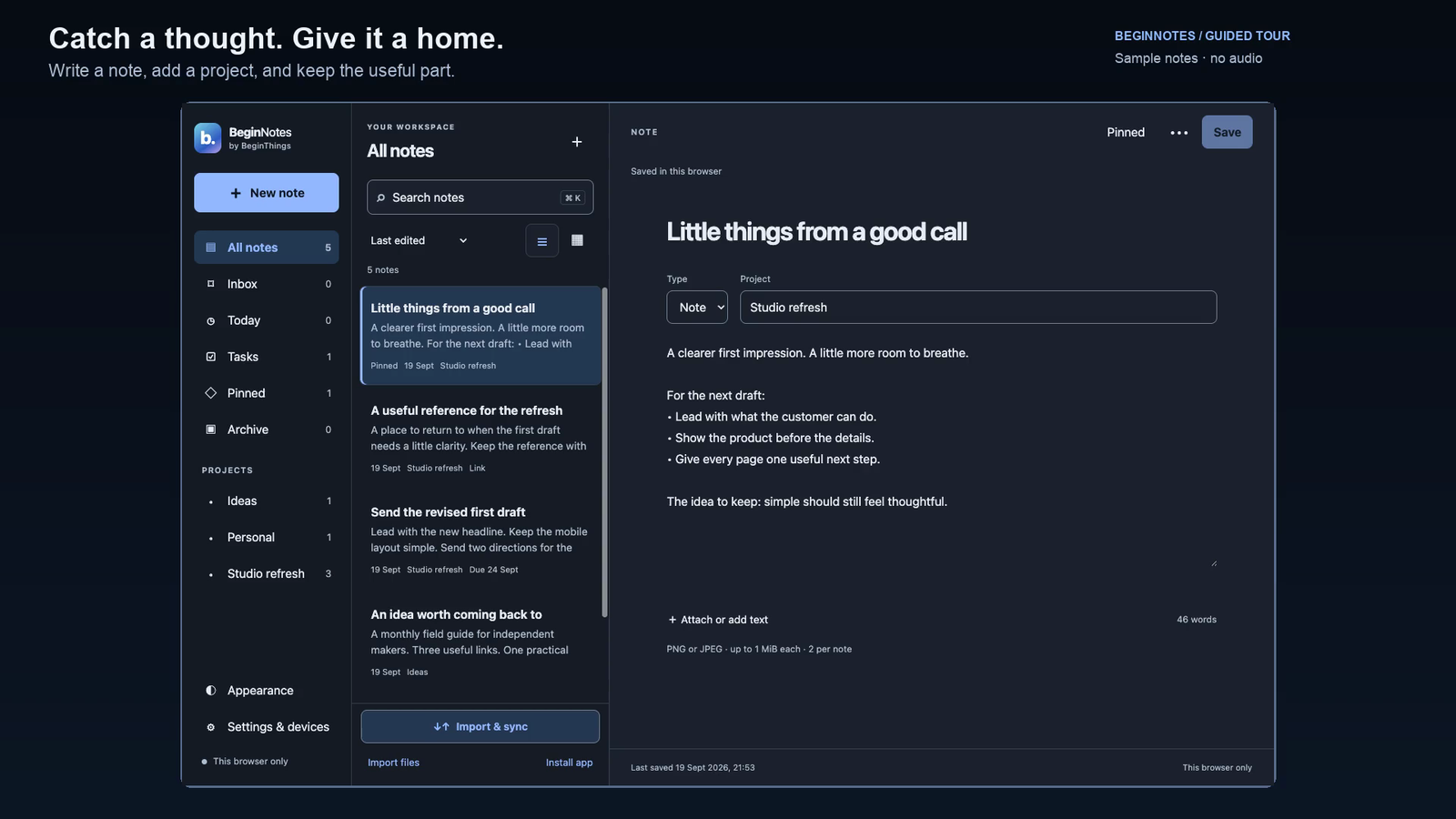Click the Archive box icon
Screen dimensions: 1456x819
point(211,430)
